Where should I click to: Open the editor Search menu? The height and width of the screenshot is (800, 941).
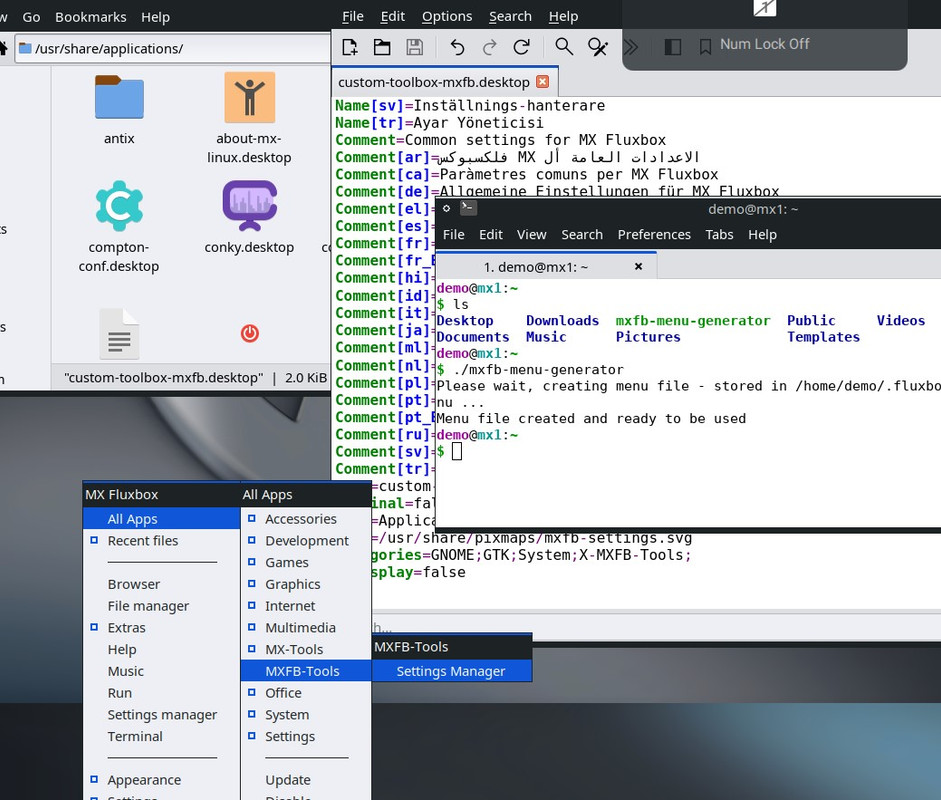pos(510,16)
